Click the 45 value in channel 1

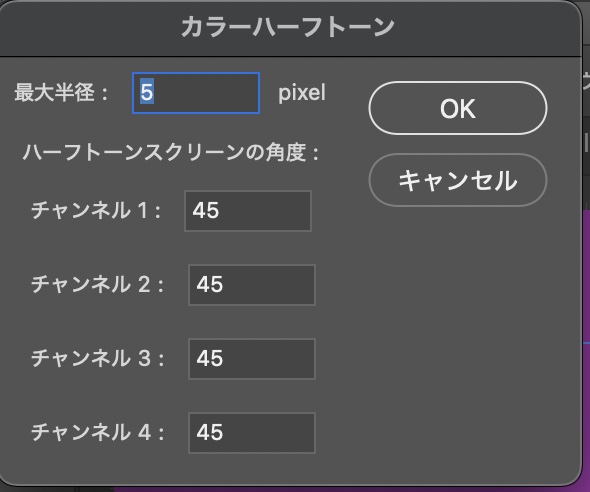[x=205, y=211]
